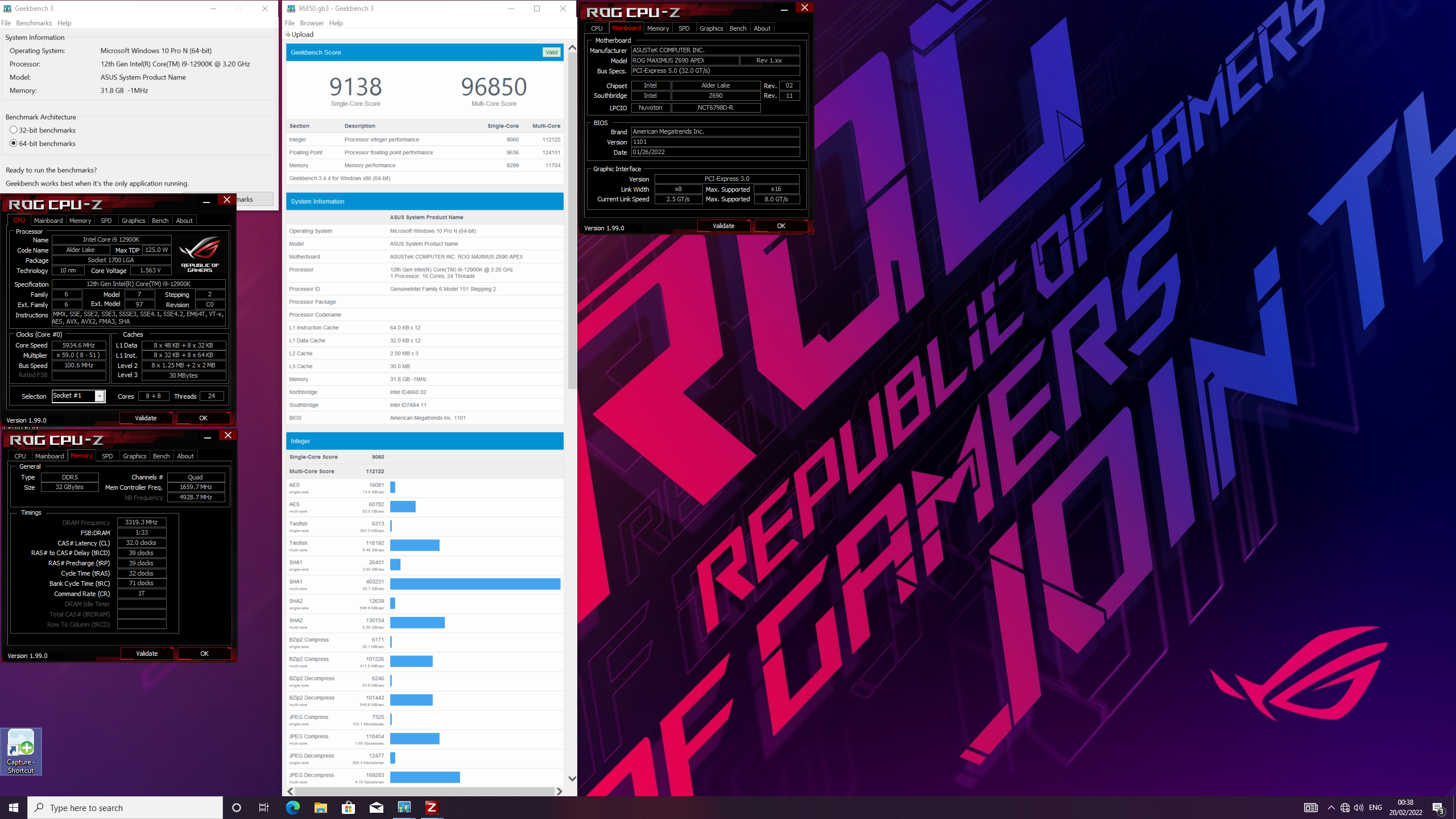Switch to CPU-Z taskbar icon
Image resolution: width=1456 pixels, height=819 pixels.
432,808
